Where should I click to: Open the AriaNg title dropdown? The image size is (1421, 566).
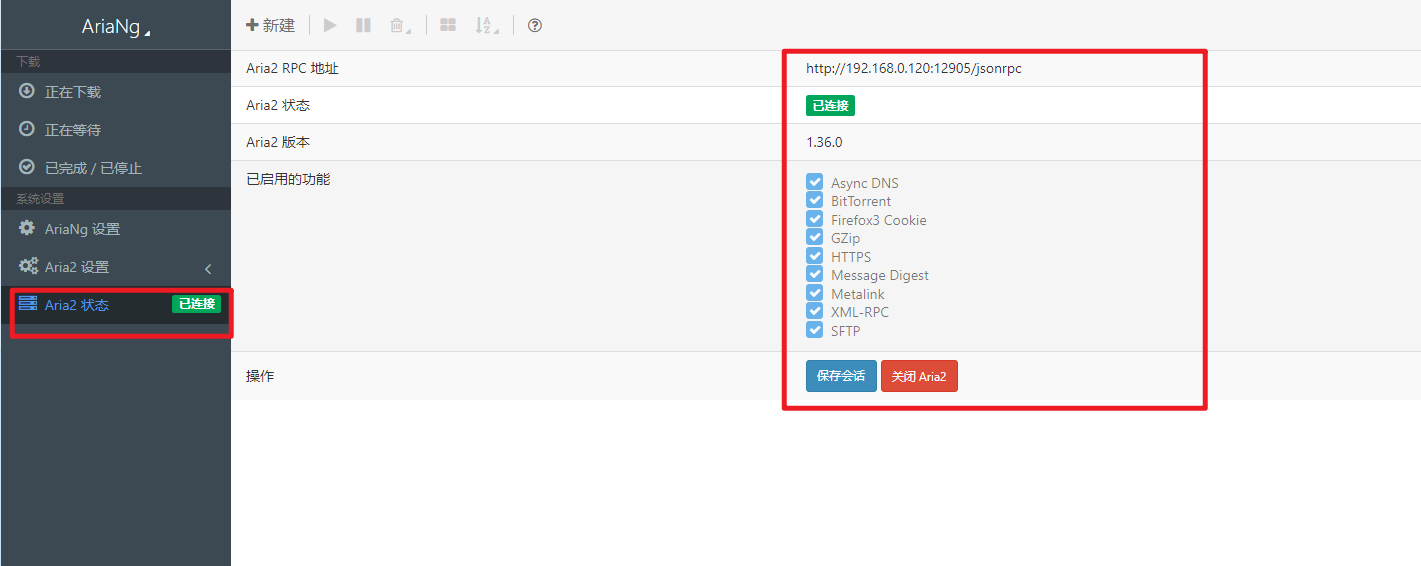[116, 27]
